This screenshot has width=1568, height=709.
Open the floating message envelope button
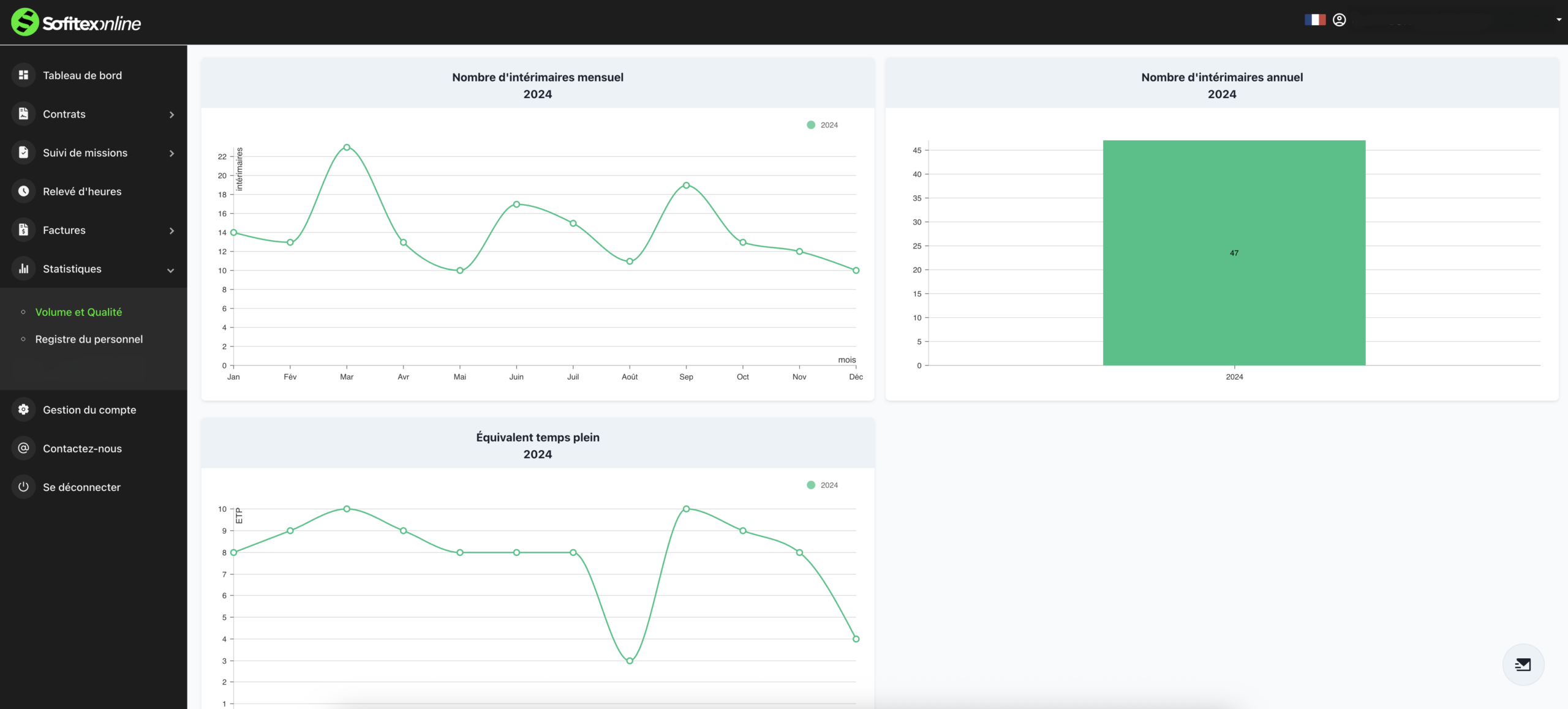(1523, 664)
